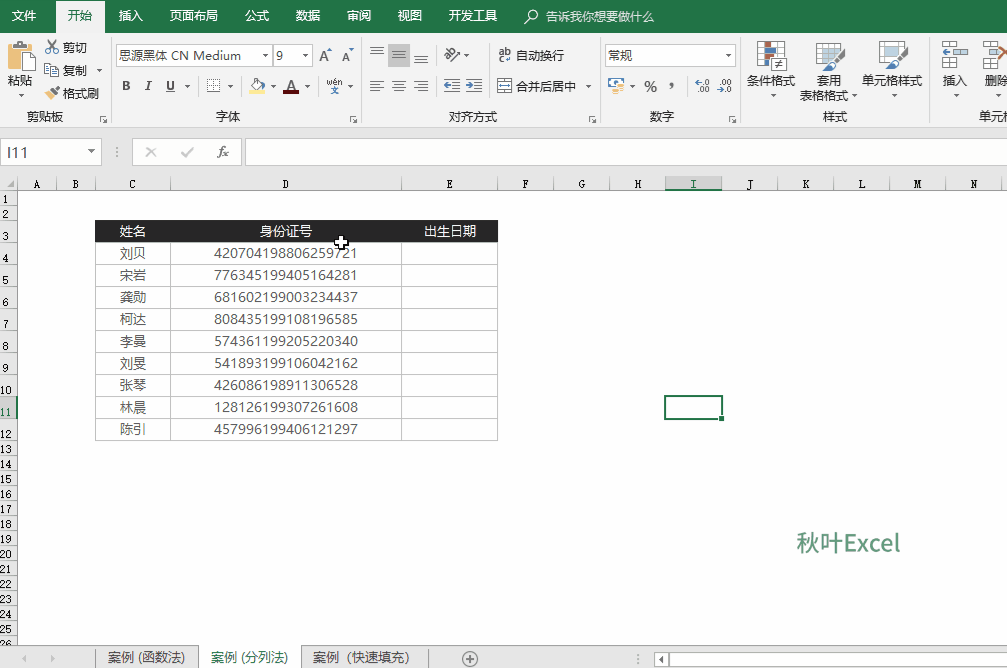Screen dimensions: 1007x668
Task: Select the cell with name 宋岩
Action: pyautogui.click(x=133, y=276)
